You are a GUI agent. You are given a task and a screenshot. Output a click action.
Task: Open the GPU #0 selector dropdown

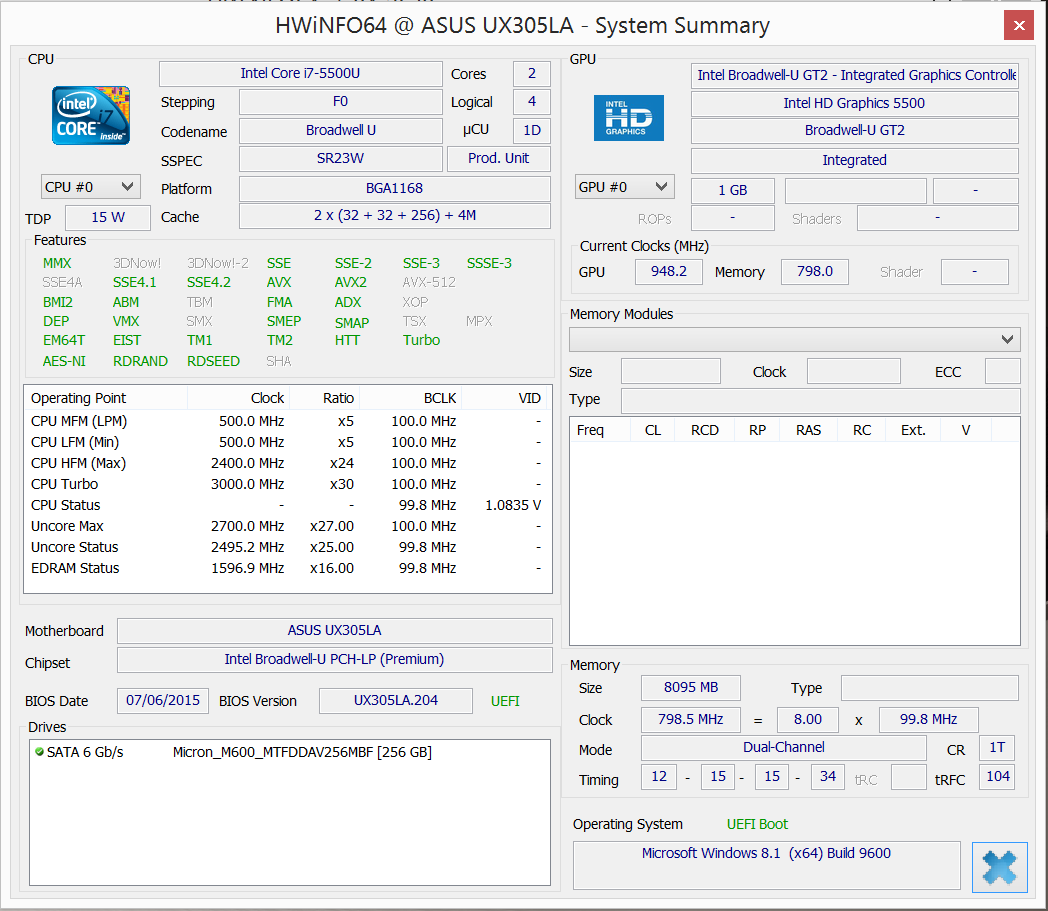coord(624,187)
